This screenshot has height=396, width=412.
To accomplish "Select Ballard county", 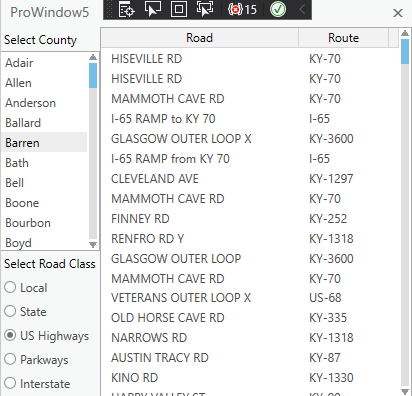I will click(x=44, y=123).
